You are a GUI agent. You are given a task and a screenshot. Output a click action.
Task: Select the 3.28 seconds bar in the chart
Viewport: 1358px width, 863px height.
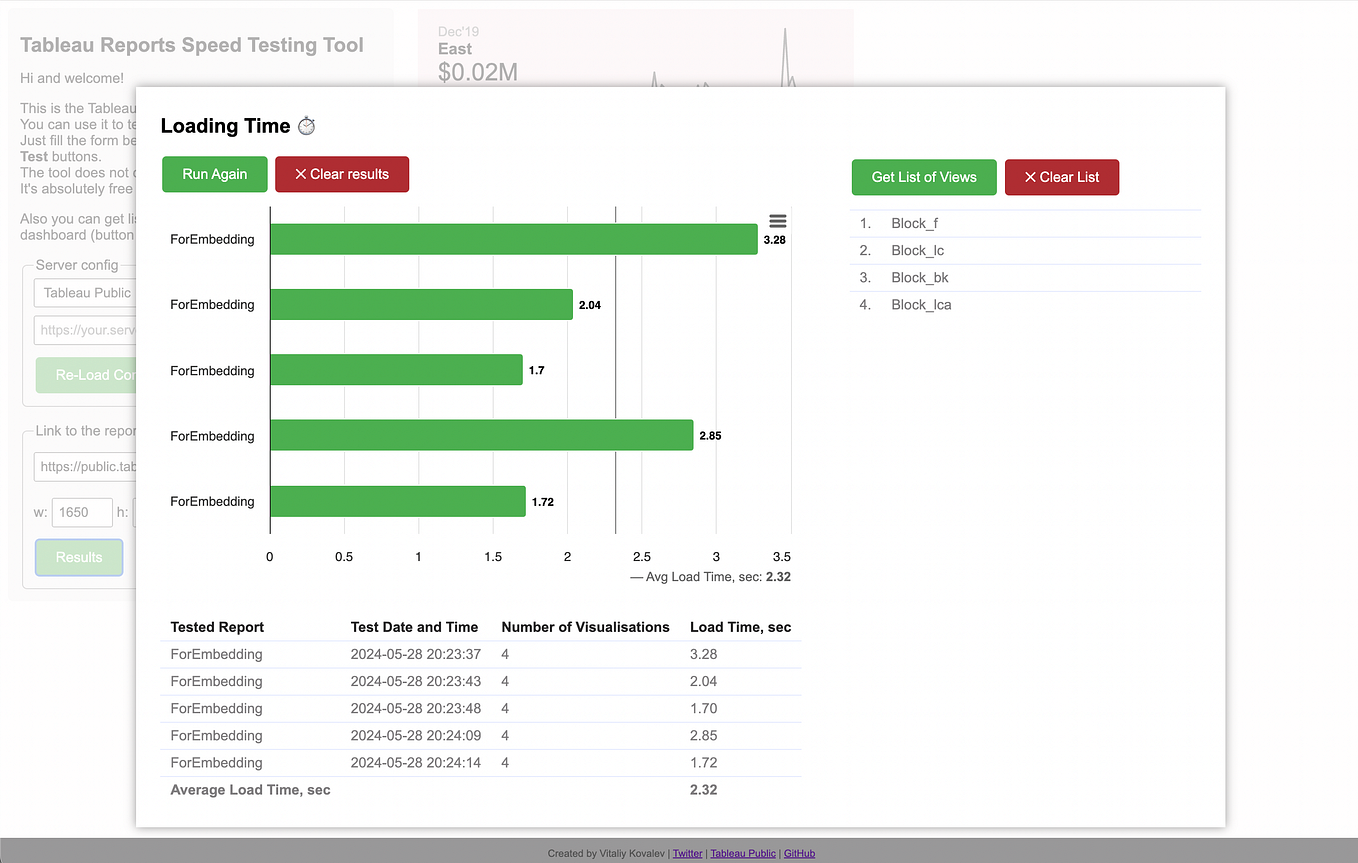pos(514,239)
